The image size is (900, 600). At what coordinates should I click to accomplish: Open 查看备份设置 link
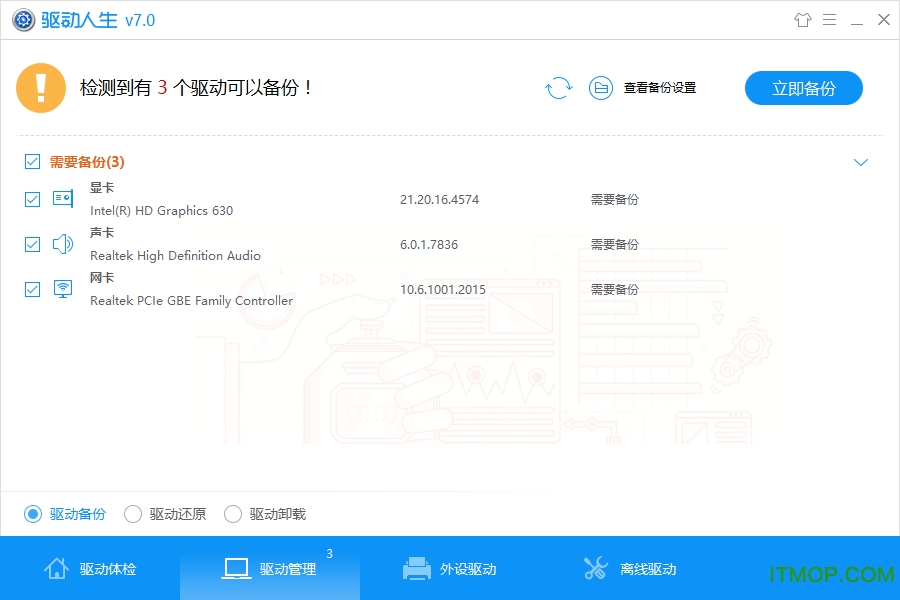click(660, 88)
